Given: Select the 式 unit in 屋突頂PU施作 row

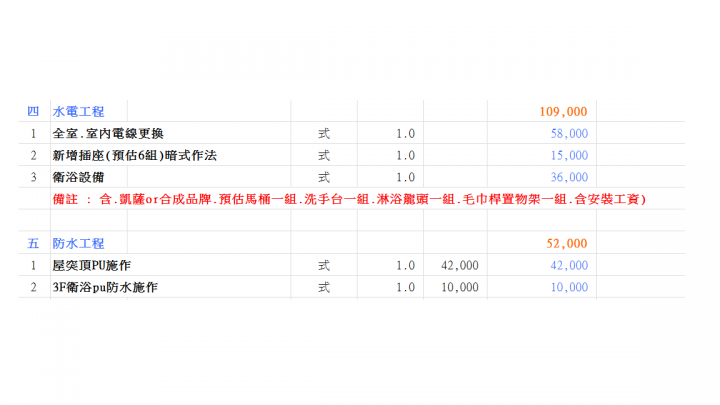Looking at the screenshot, I should 324,265.
